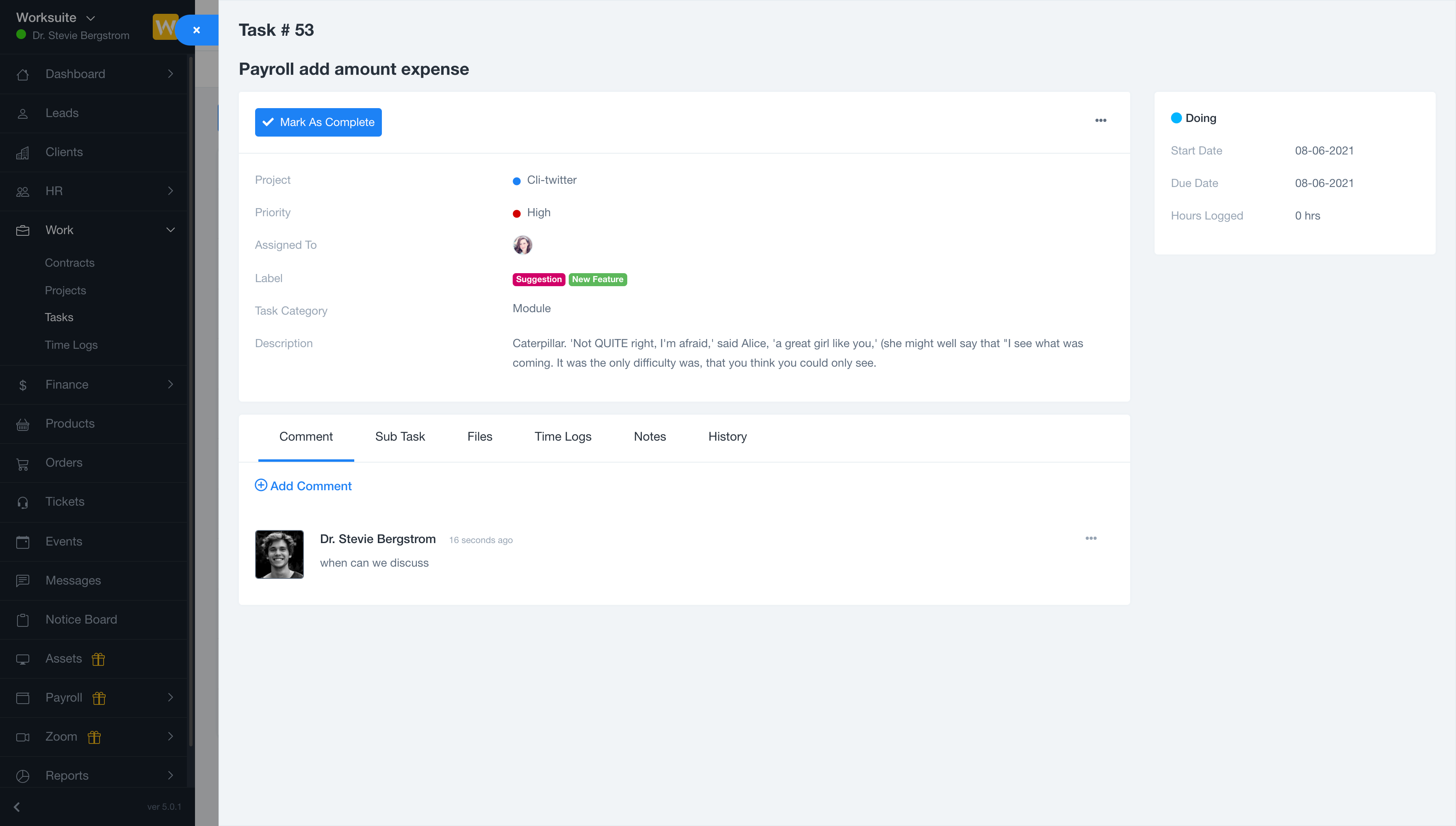Viewport: 1456px width, 826px height.
Task: Click the Tickets headset icon
Action: [23, 502]
